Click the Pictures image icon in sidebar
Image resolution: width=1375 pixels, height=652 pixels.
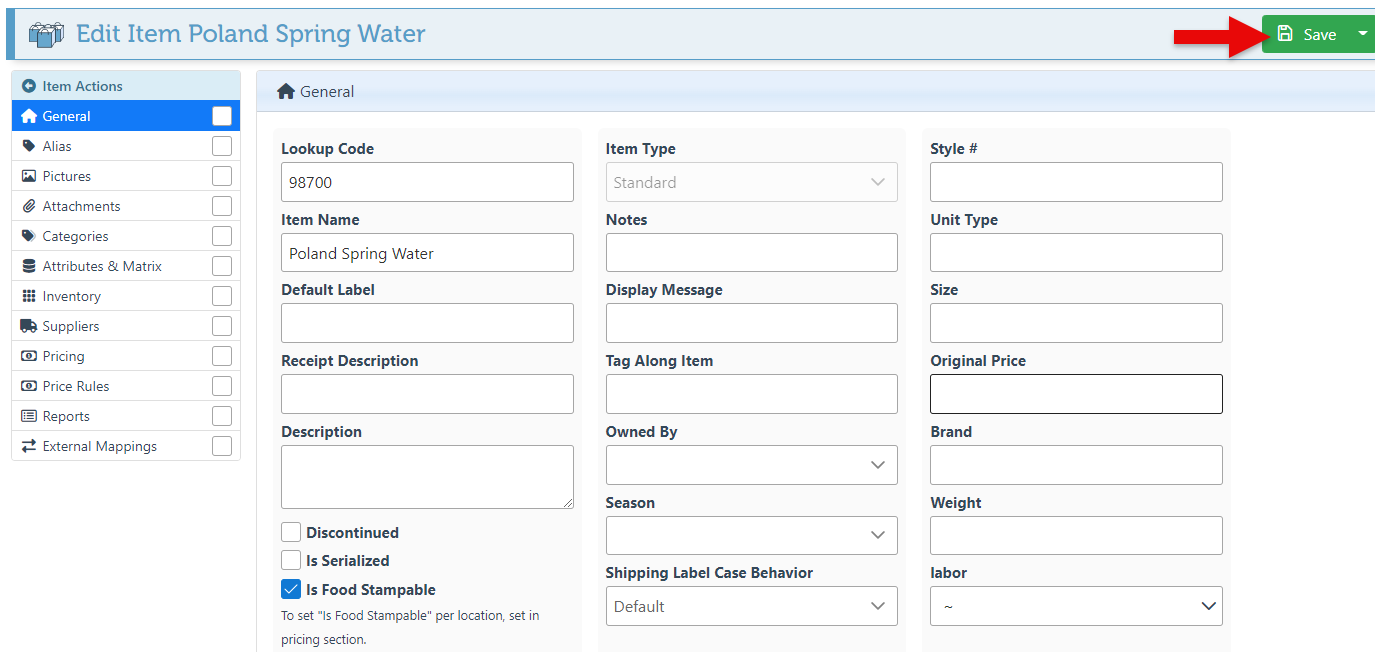(29, 176)
